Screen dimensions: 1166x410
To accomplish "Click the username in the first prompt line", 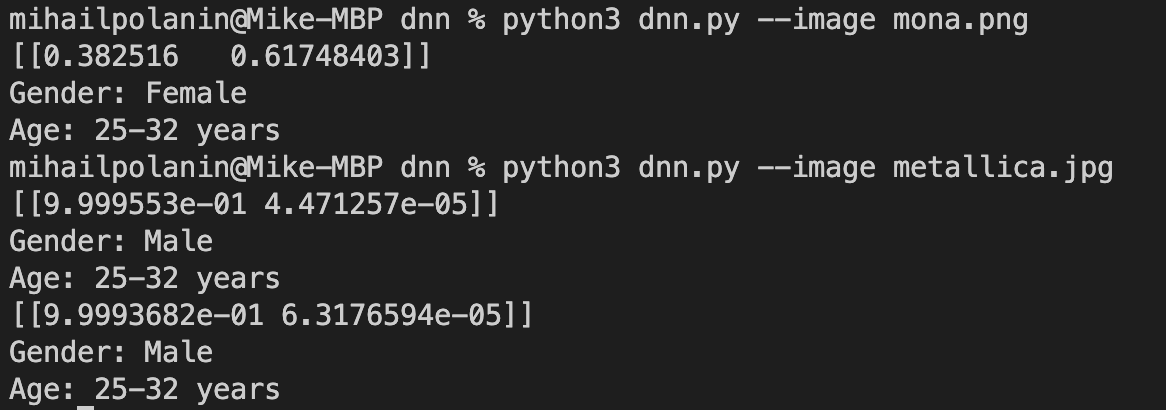I will [x=119, y=21].
